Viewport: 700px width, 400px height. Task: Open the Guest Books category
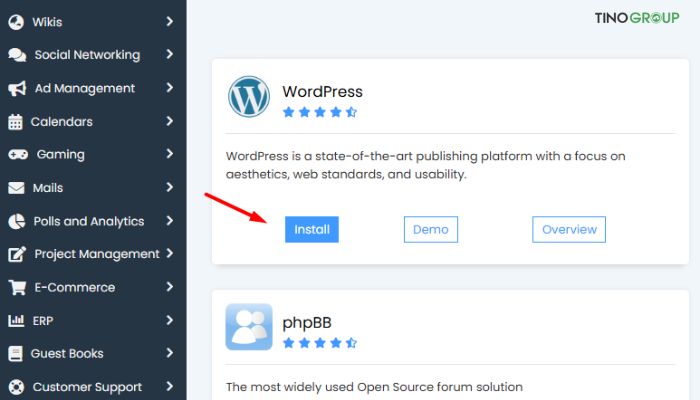(x=67, y=354)
